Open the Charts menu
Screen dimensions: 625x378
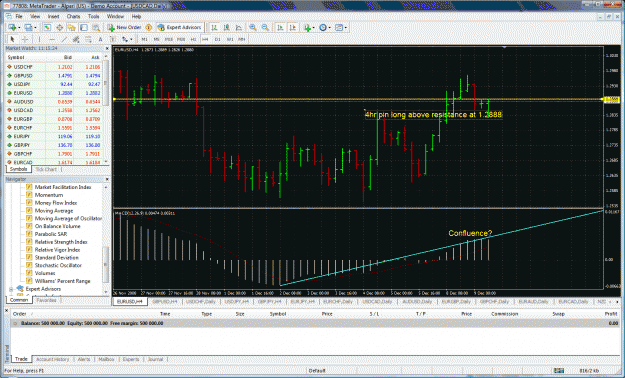pyautogui.click(x=73, y=16)
